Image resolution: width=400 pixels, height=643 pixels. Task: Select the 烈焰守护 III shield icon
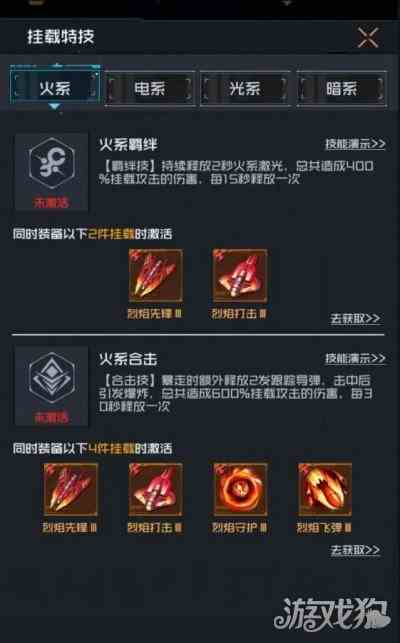point(240,490)
